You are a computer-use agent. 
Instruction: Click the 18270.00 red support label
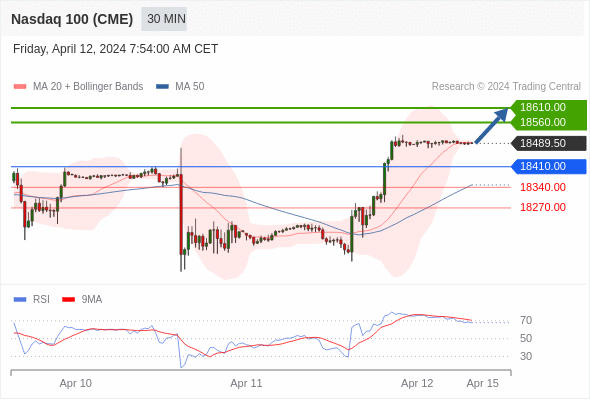(x=543, y=207)
